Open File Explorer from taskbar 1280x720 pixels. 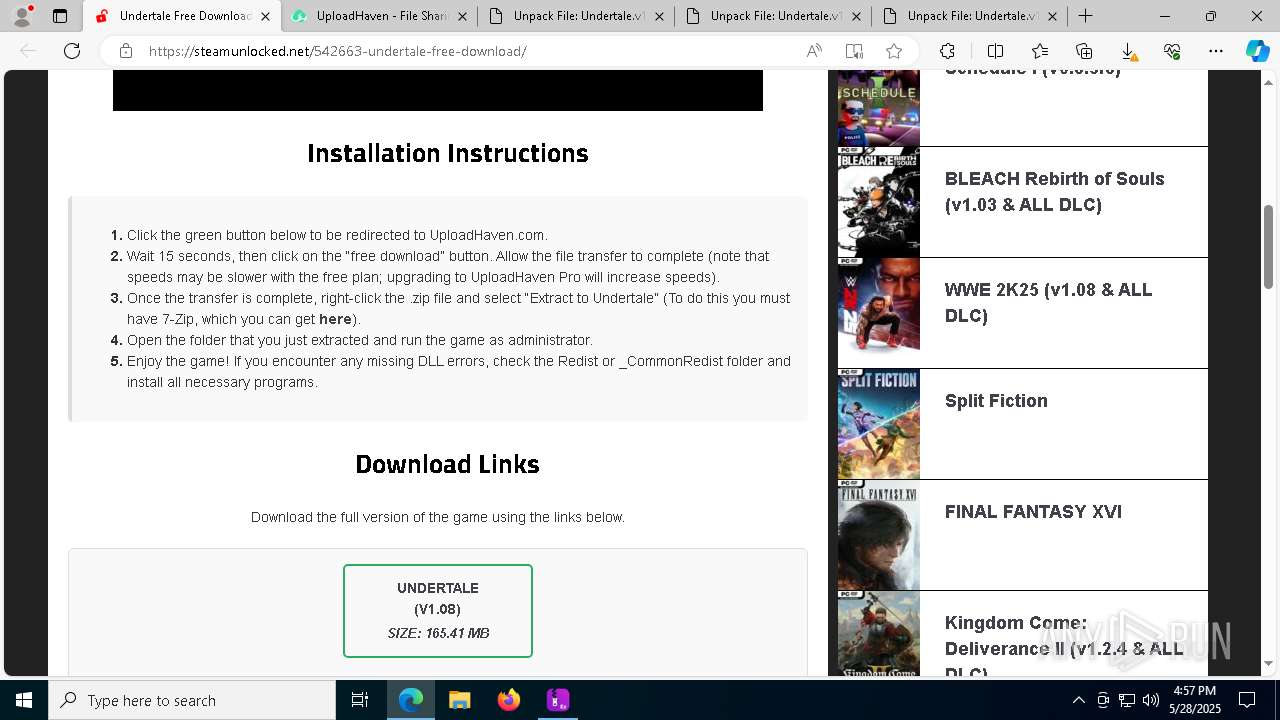[x=459, y=700]
